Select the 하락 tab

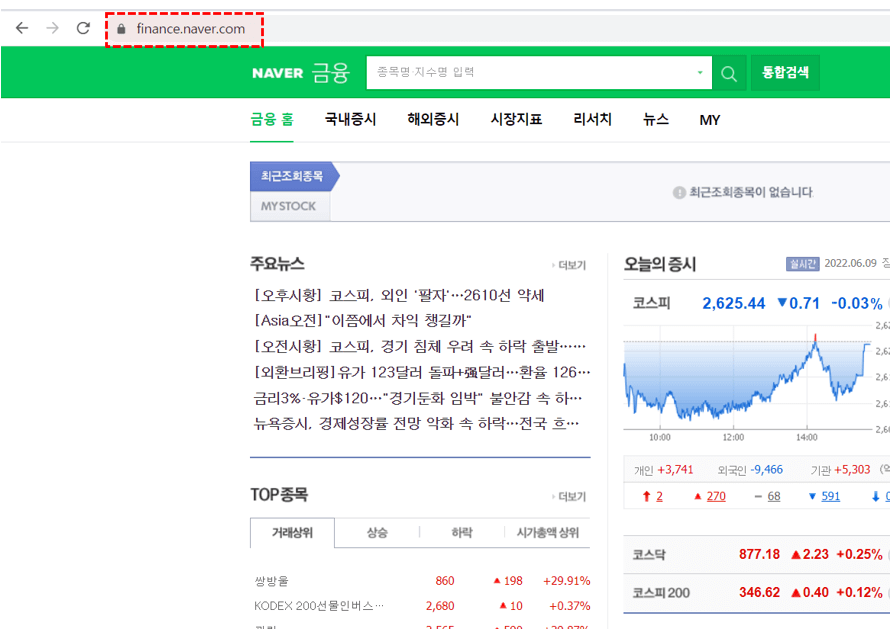[x=462, y=533]
